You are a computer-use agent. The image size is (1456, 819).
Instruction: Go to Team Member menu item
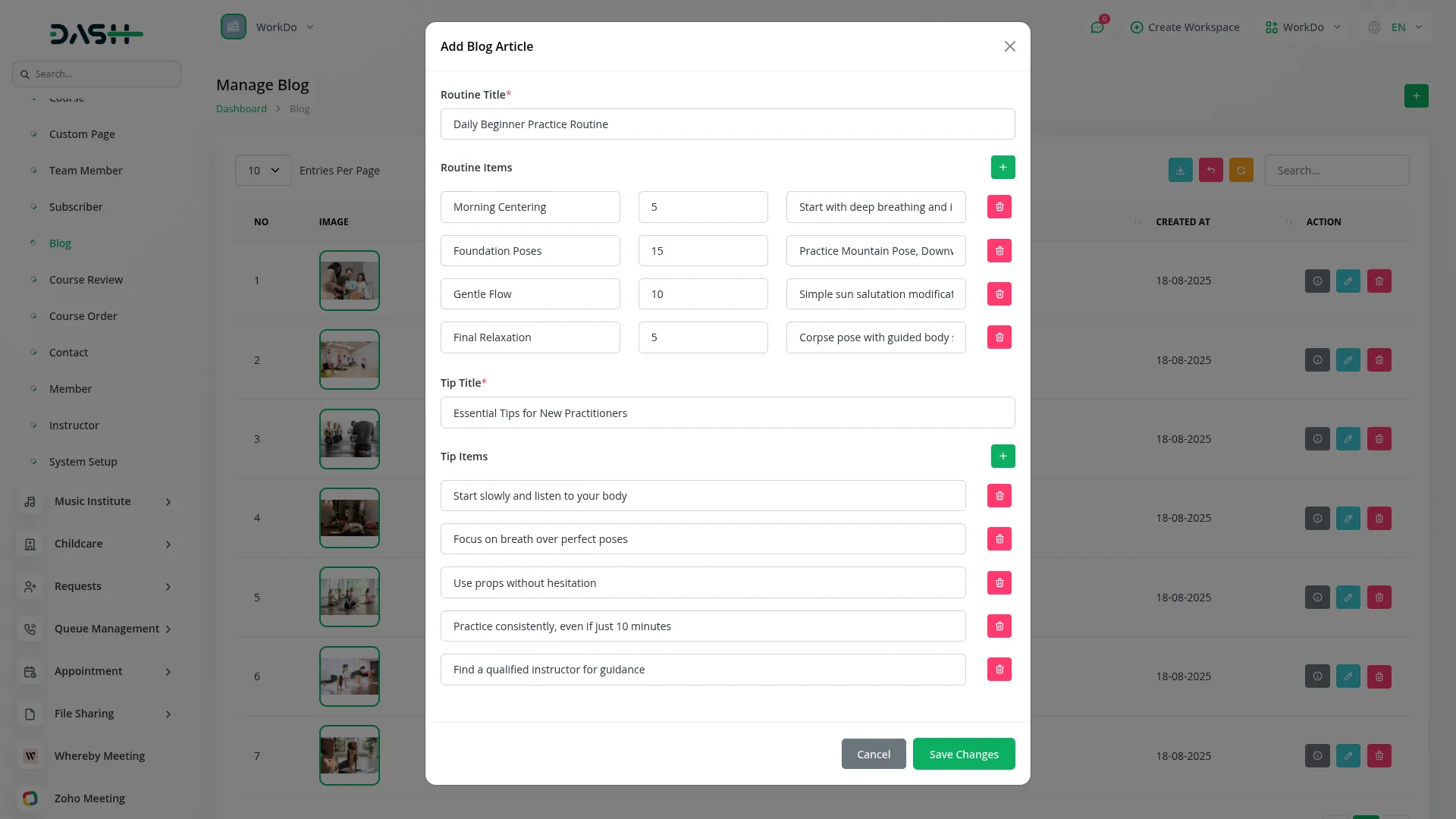pyautogui.click(x=86, y=171)
